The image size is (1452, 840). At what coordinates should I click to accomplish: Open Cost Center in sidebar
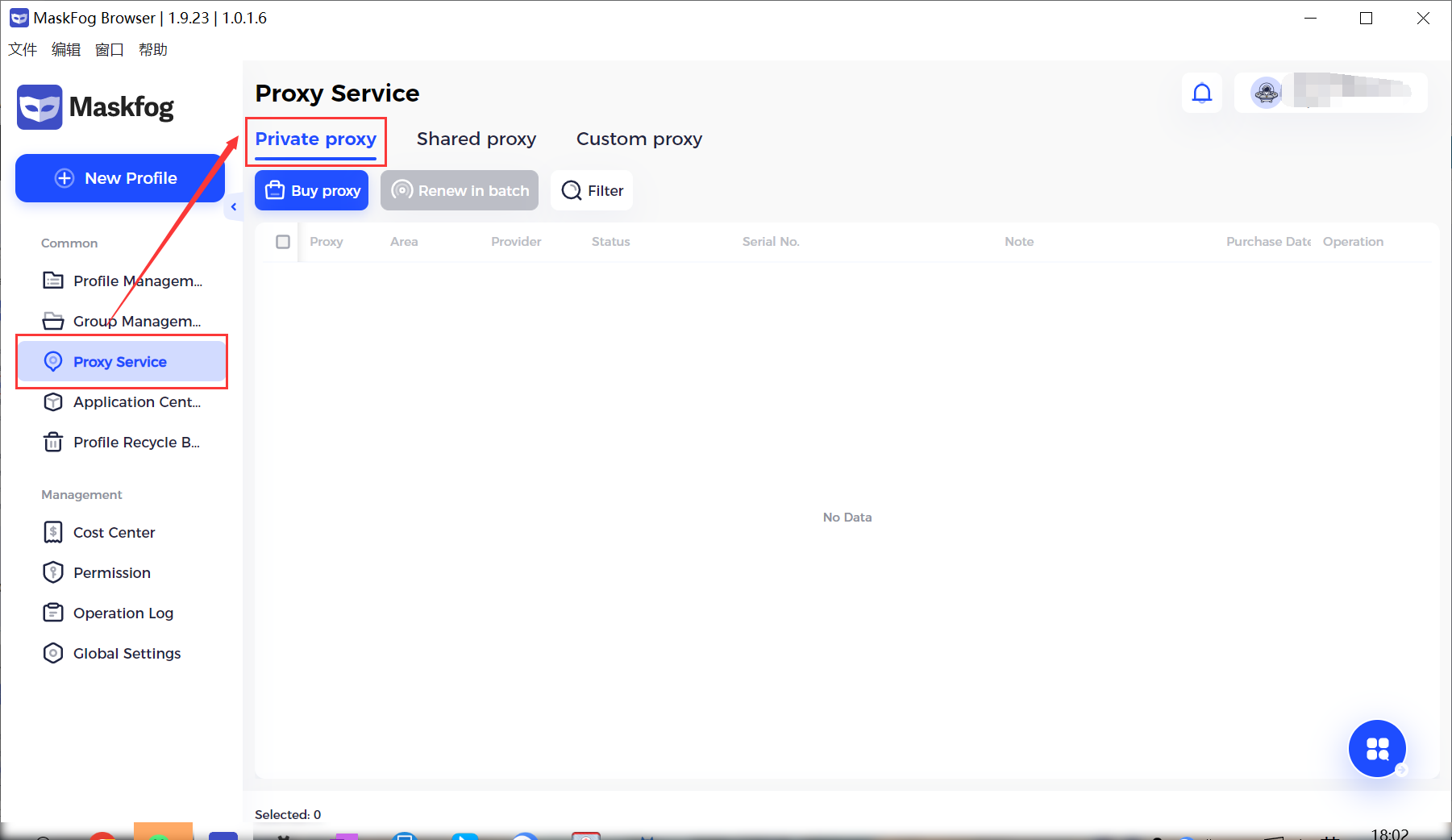[x=122, y=532]
